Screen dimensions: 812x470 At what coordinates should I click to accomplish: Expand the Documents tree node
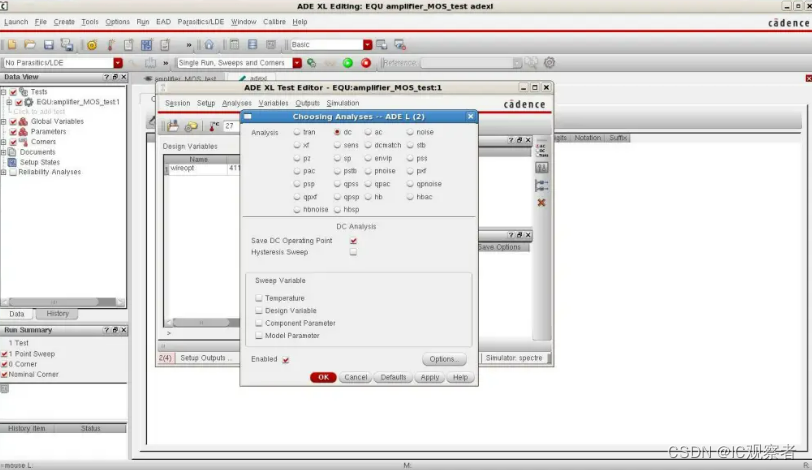[4, 152]
